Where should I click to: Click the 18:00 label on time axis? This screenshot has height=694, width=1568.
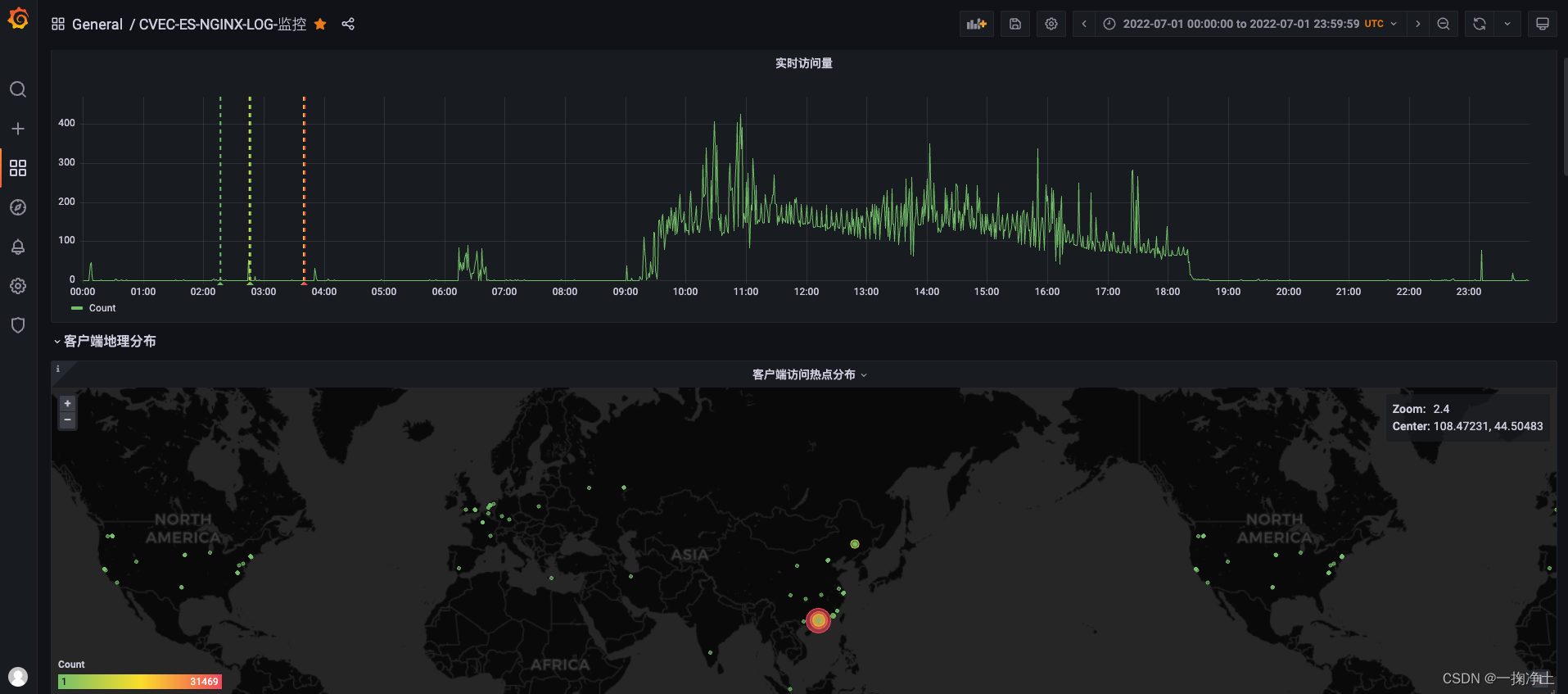[1168, 292]
